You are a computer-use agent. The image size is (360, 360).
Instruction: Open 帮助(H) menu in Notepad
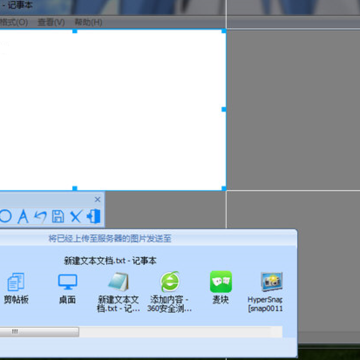(x=88, y=23)
